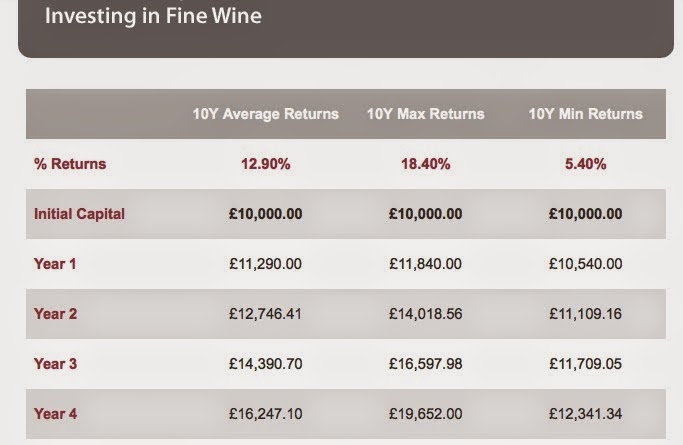Select the £12,746.41 Year 2 average cell
The image size is (683, 445).
265,314
